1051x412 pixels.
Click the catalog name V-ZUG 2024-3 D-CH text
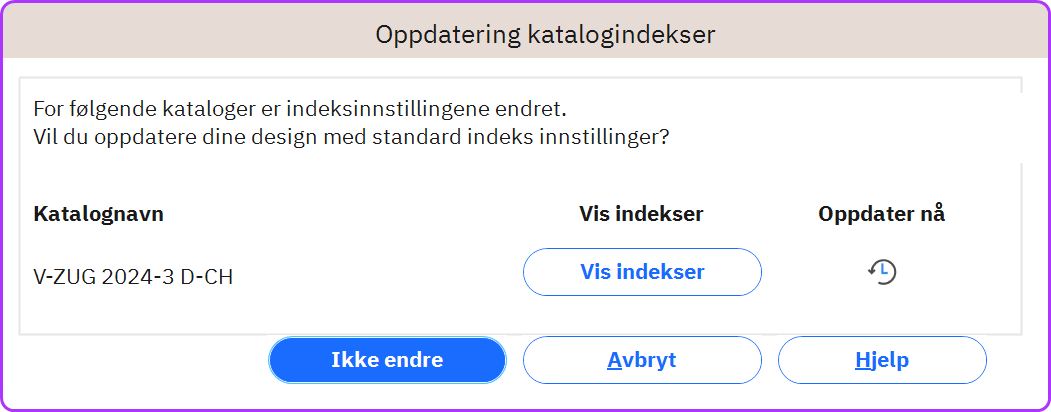[x=133, y=277]
